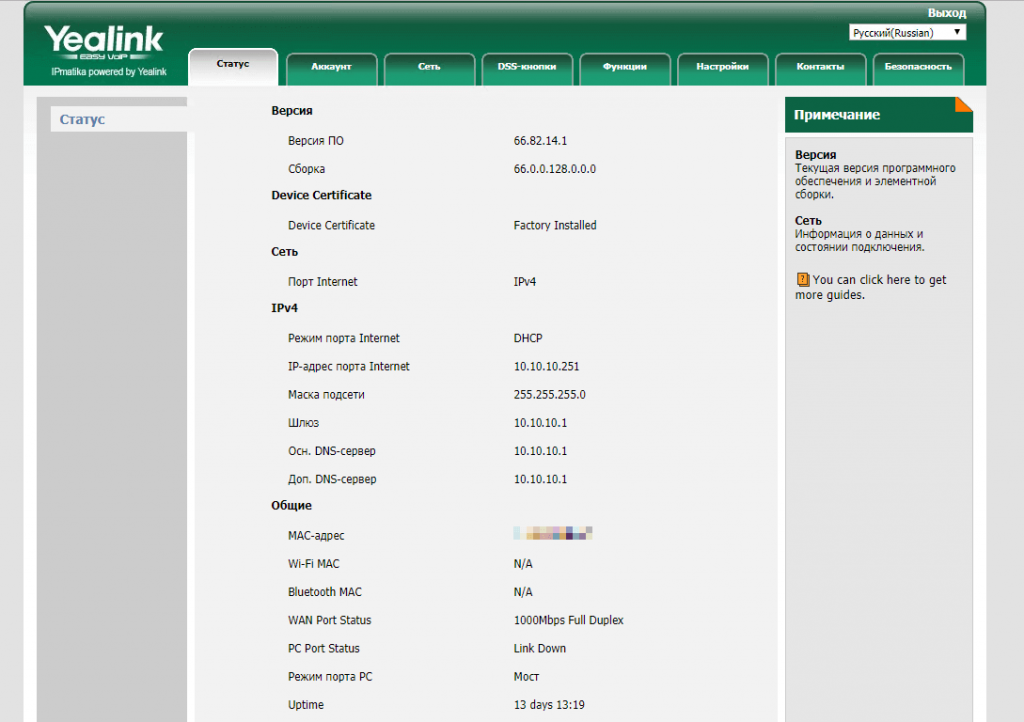The height and width of the screenshot is (722, 1024).
Task: Click the IP address 10.10.10.251
Action: (546, 366)
